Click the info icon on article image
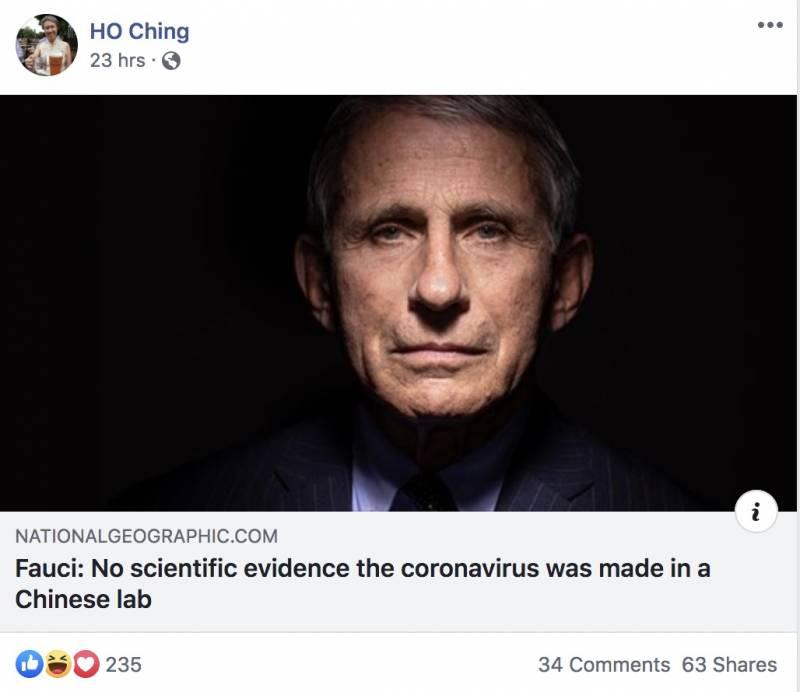 pos(756,512)
